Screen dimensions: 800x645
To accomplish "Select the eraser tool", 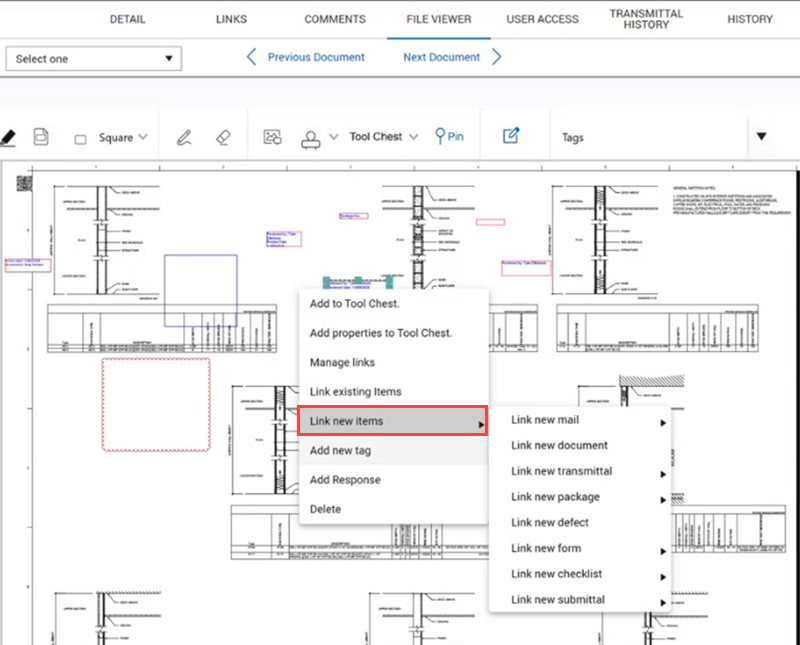I will 224,137.
